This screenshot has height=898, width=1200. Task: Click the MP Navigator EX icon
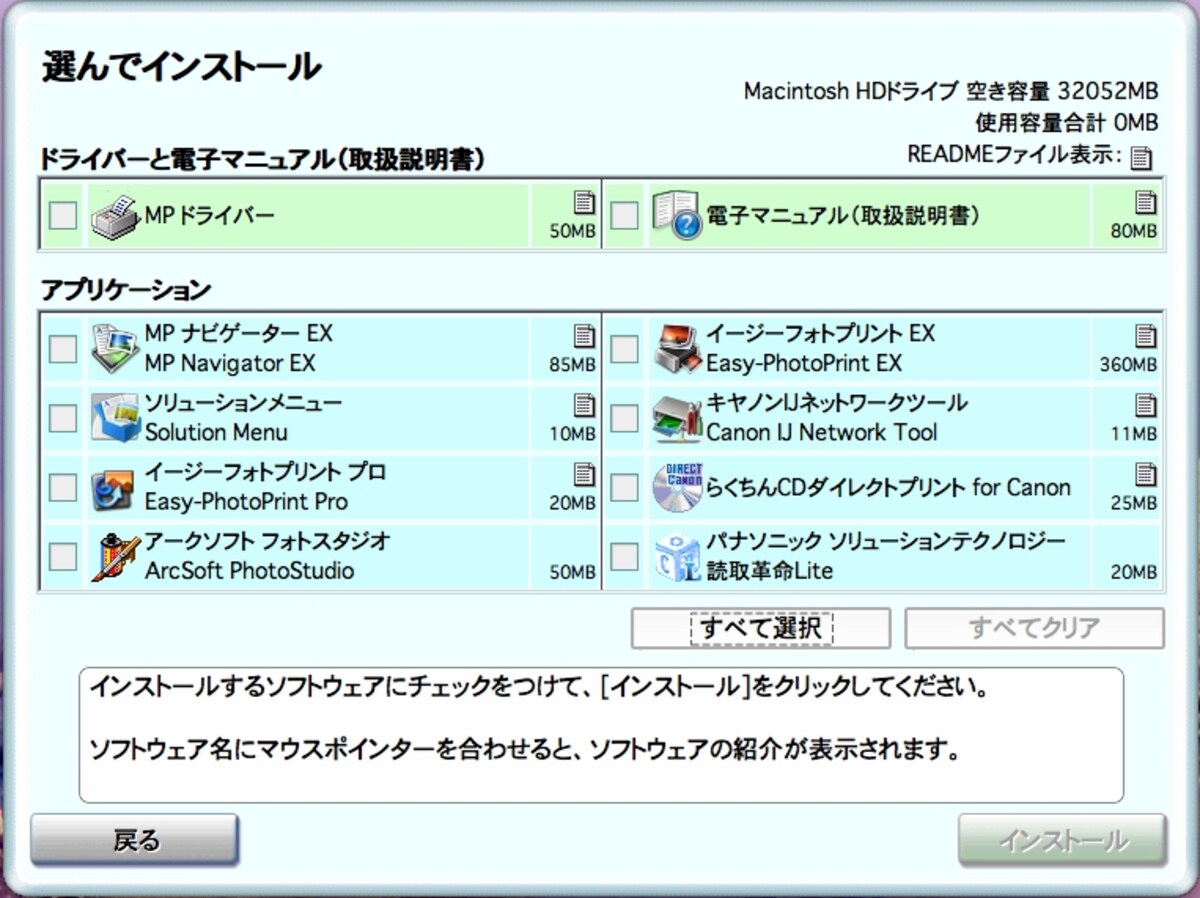coord(115,348)
